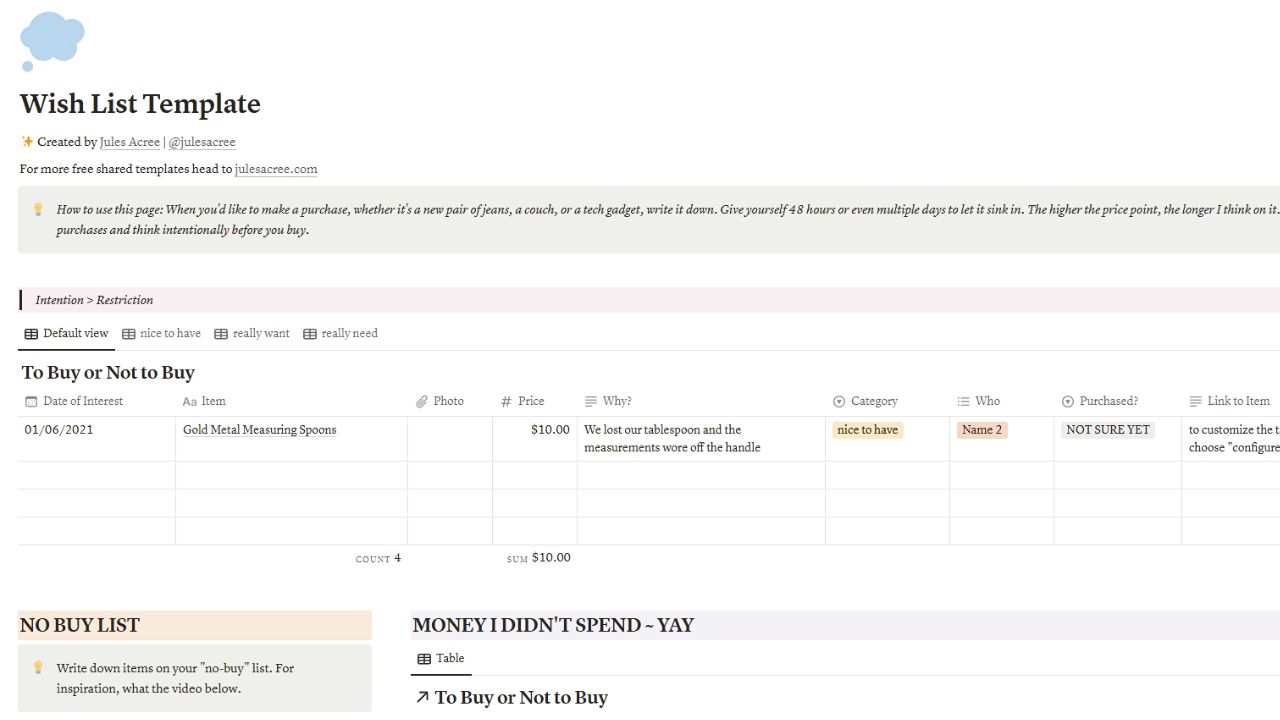Screen dimensions: 1280x720
Task: Open the nice to have Category cell dropdown
Action: coord(867,429)
